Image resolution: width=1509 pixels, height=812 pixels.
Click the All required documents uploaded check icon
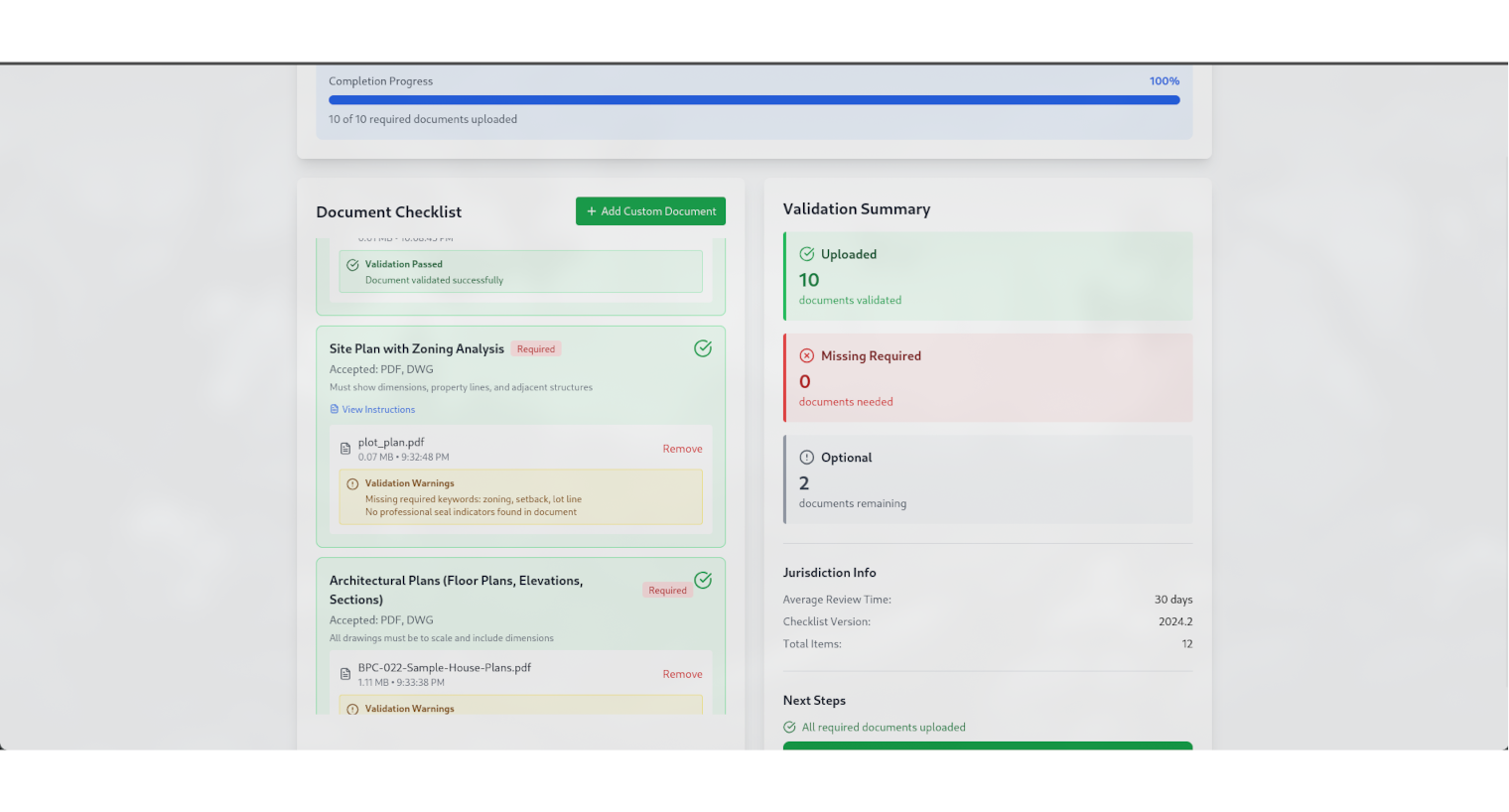[790, 728]
